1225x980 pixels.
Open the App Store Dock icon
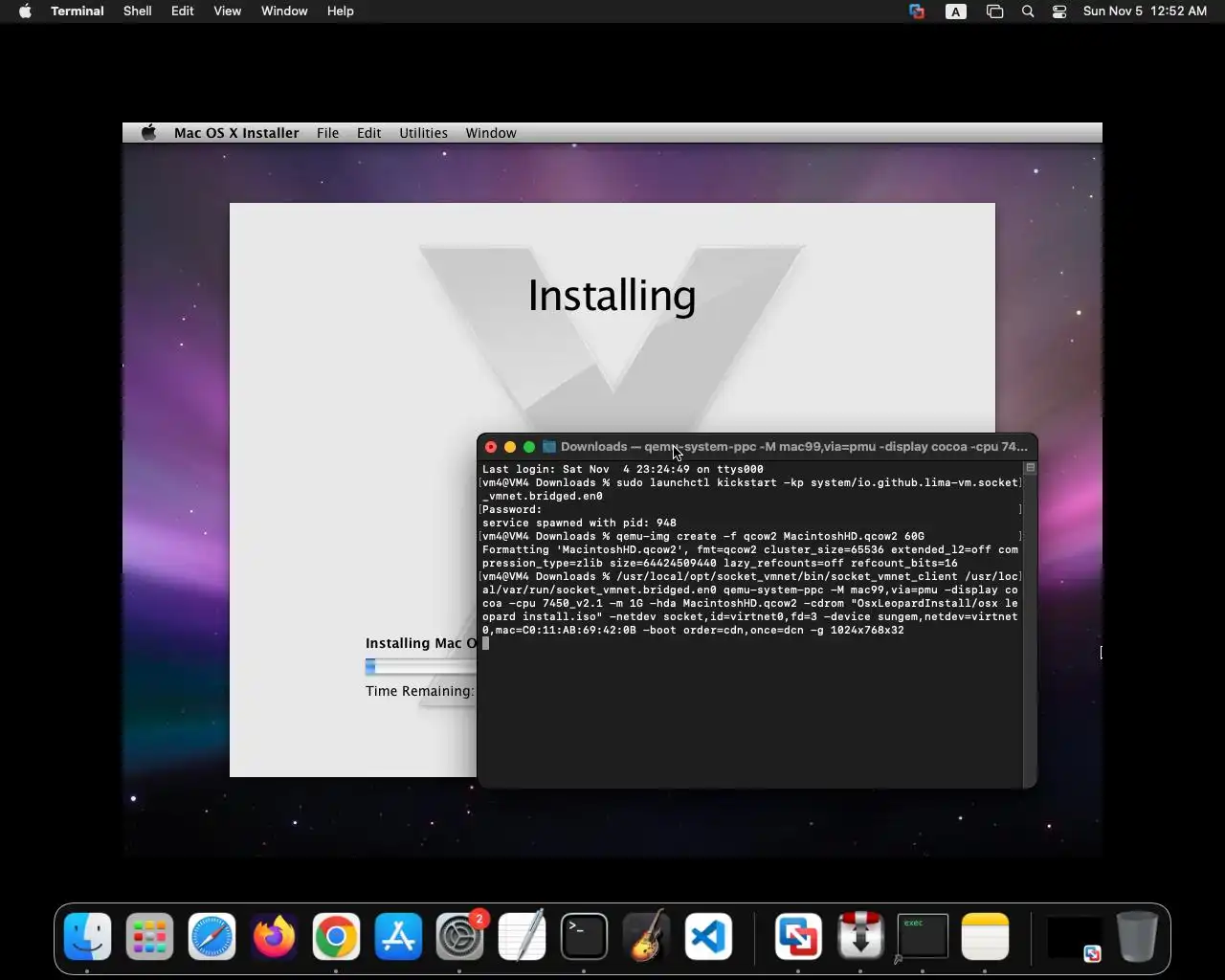398,936
